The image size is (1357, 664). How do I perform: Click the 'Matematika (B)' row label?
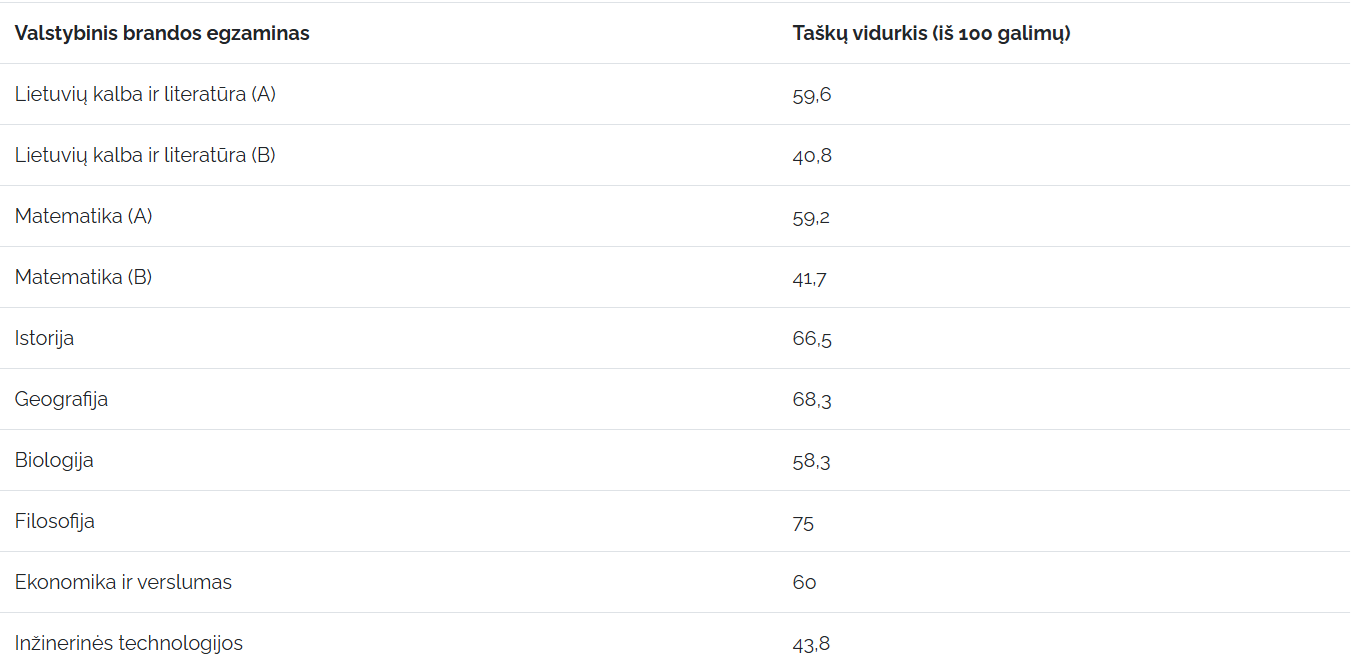pos(84,277)
